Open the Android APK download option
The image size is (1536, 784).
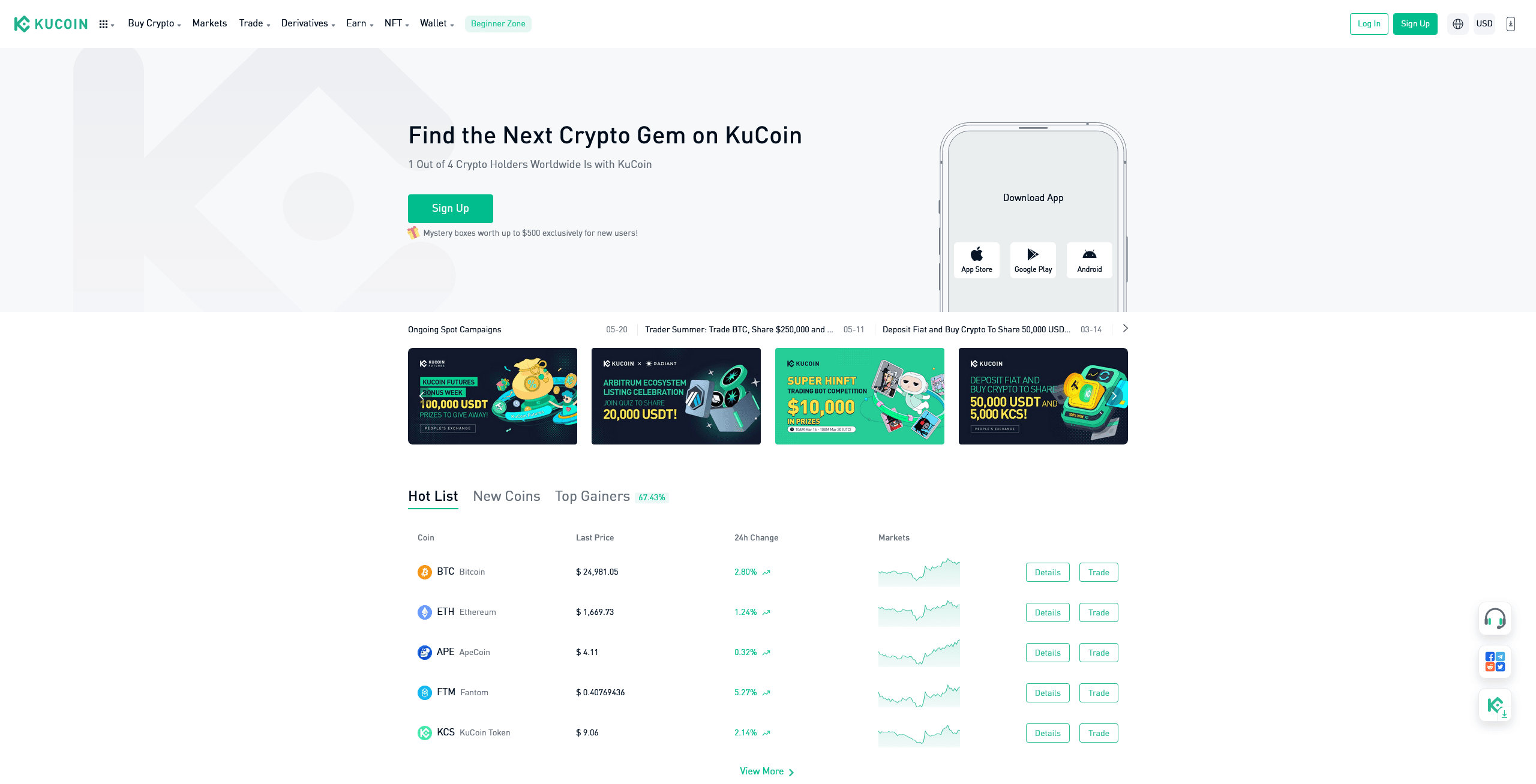(1090, 260)
